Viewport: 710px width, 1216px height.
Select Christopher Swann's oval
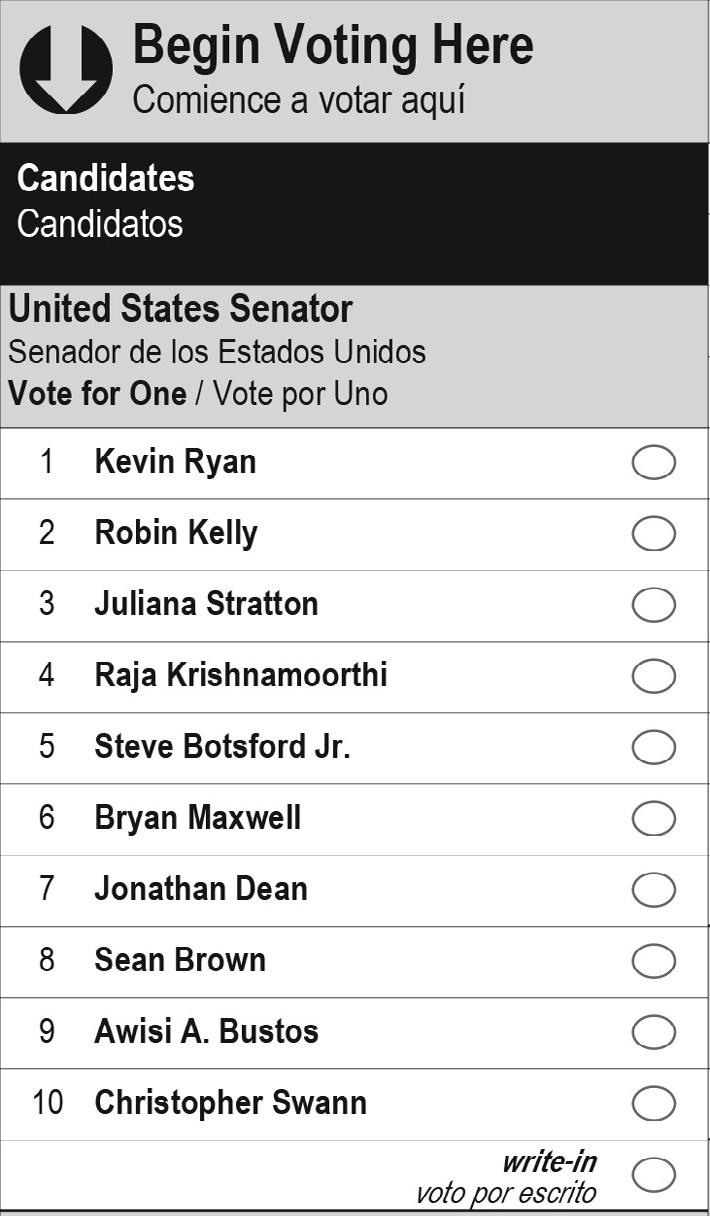654,1103
